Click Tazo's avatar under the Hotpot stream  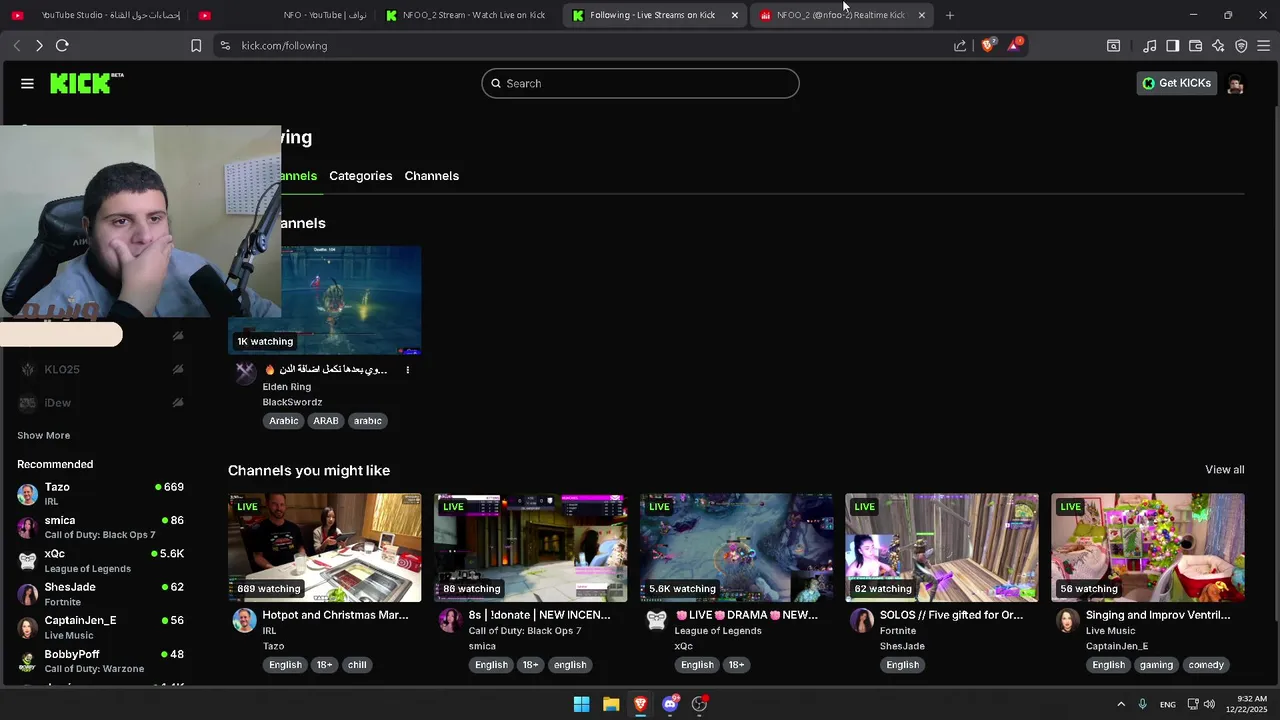pos(244,620)
